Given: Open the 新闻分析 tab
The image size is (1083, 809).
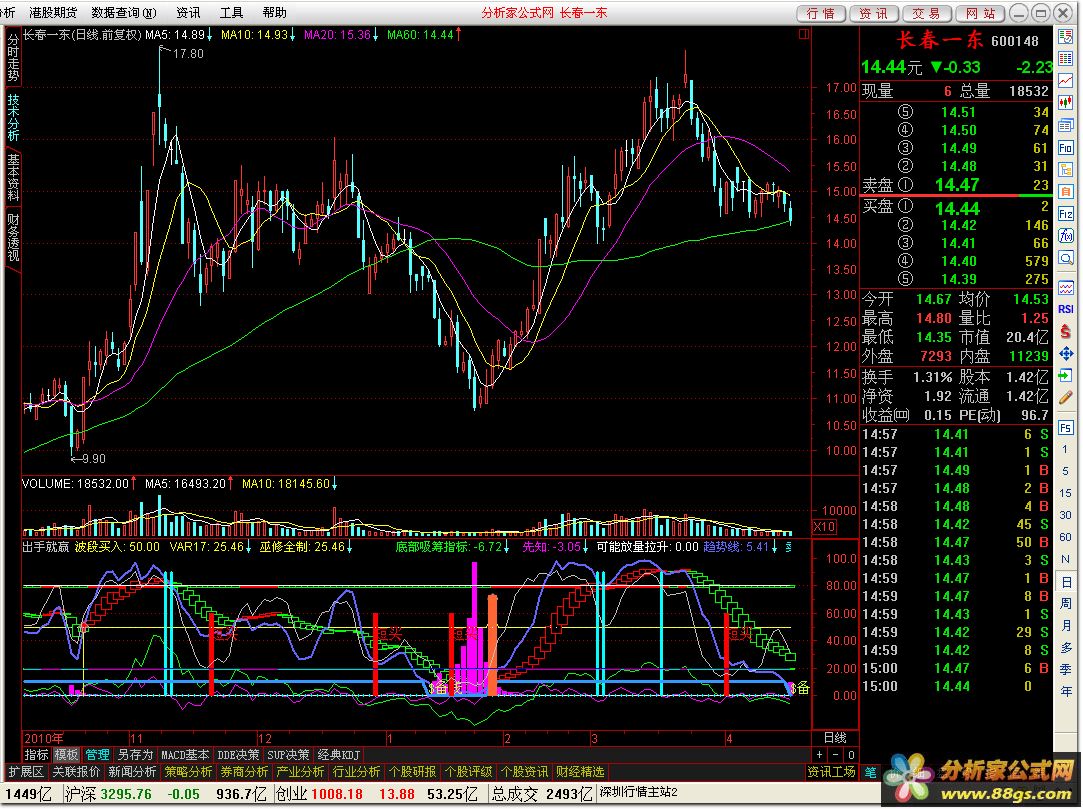Looking at the screenshot, I should pos(133,772).
